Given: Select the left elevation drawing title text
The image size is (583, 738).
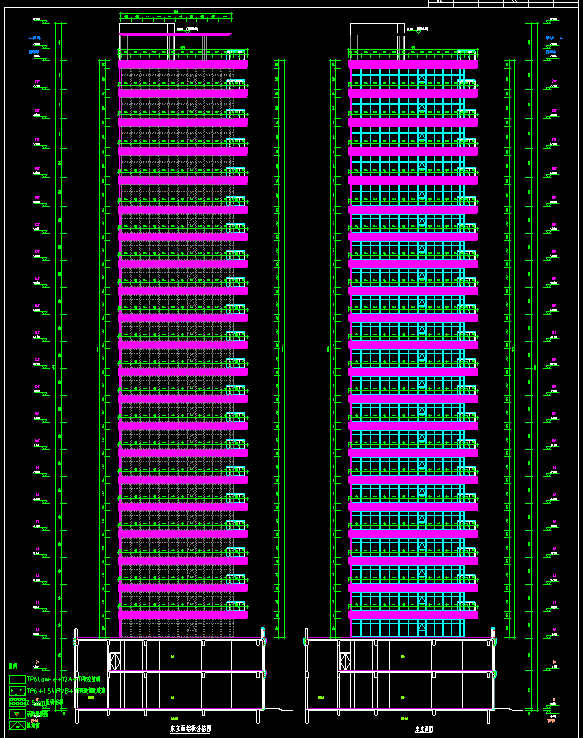Looking at the screenshot, I should point(191,729).
